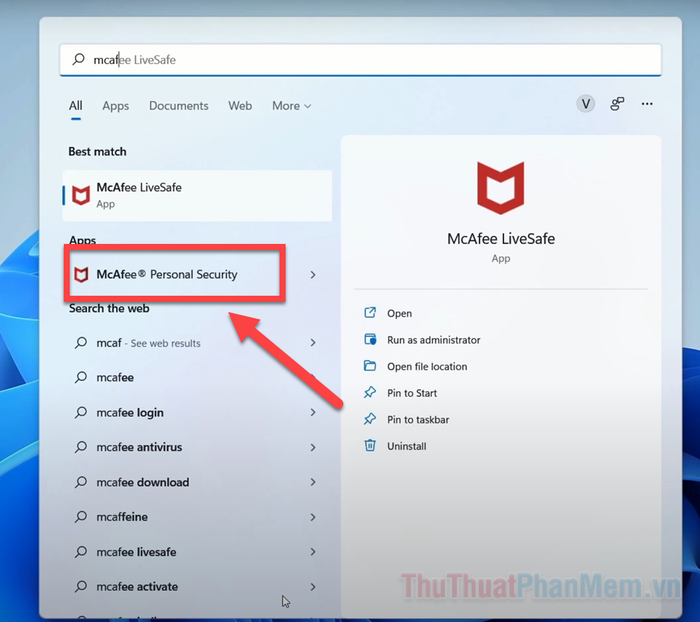700x622 pixels.
Task: Click the Open icon in the details pane
Action: pos(370,313)
